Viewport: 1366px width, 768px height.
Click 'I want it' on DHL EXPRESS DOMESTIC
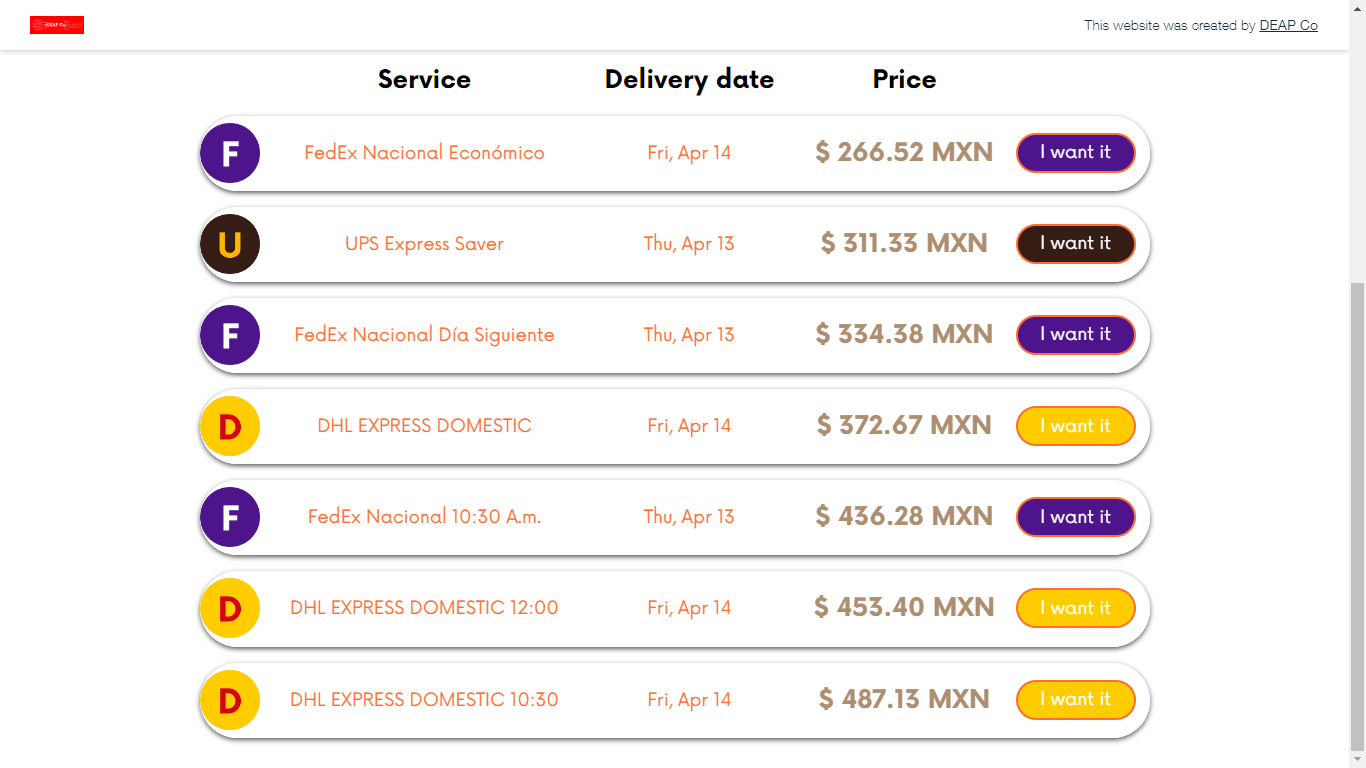point(1076,425)
